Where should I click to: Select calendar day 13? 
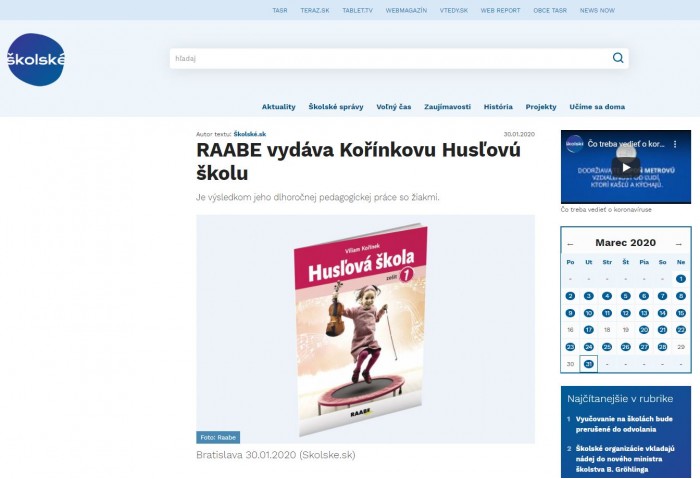point(644,313)
